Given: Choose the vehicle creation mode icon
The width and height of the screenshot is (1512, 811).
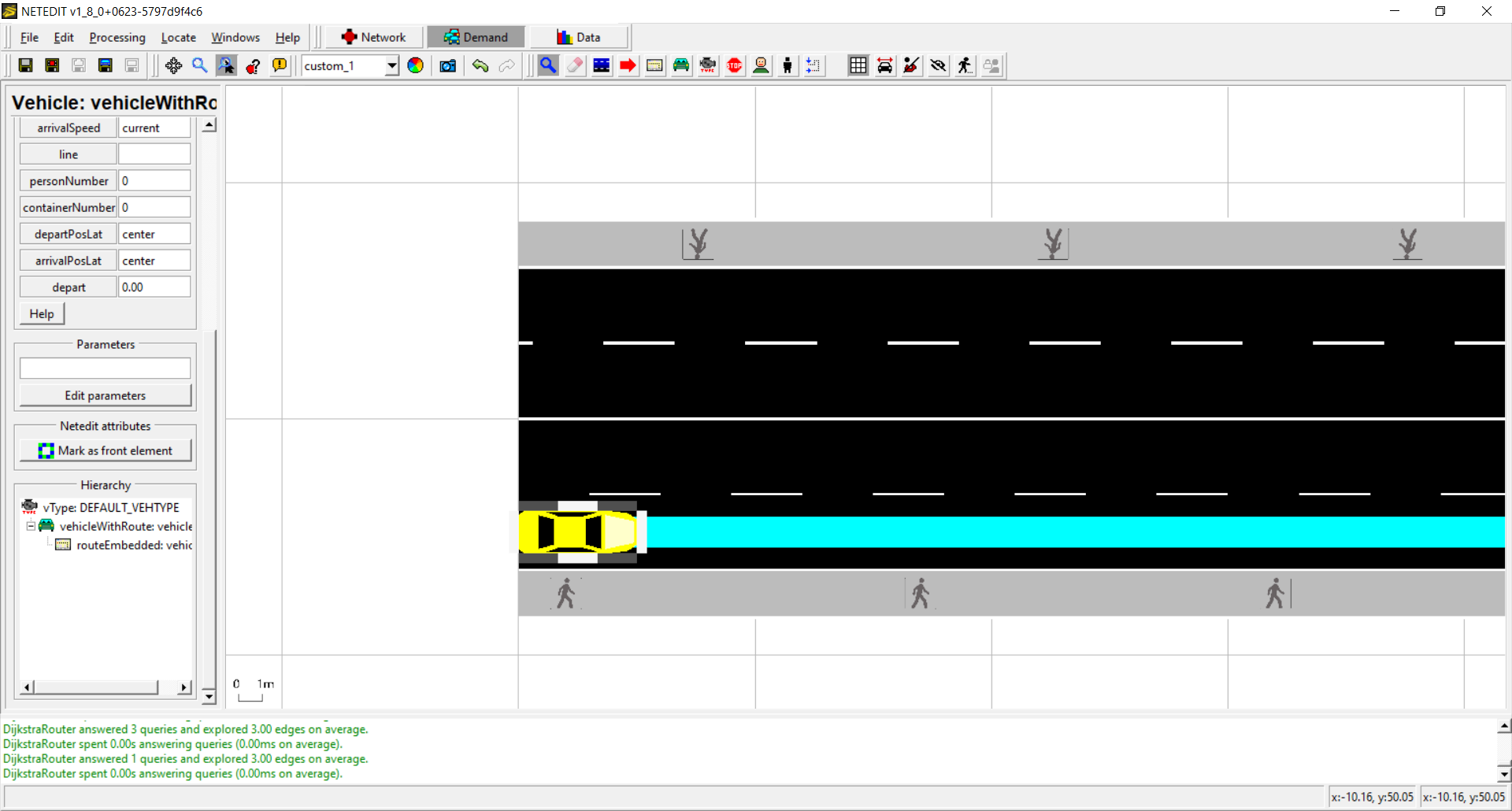Looking at the screenshot, I should (x=681, y=66).
